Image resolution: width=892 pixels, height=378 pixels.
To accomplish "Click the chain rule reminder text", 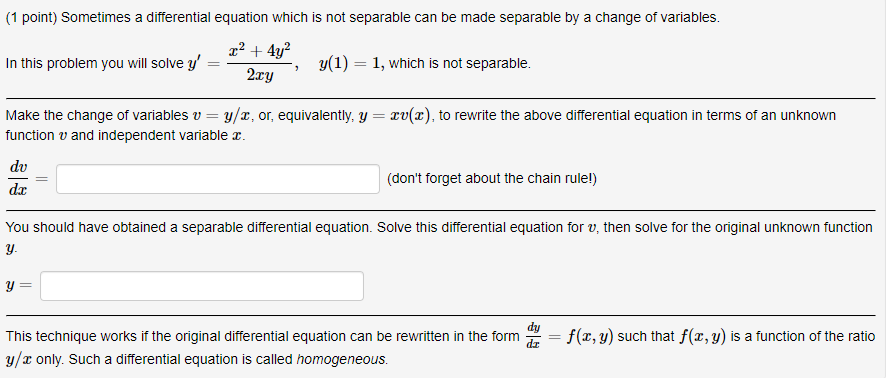I will pyautogui.click(x=492, y=179).
